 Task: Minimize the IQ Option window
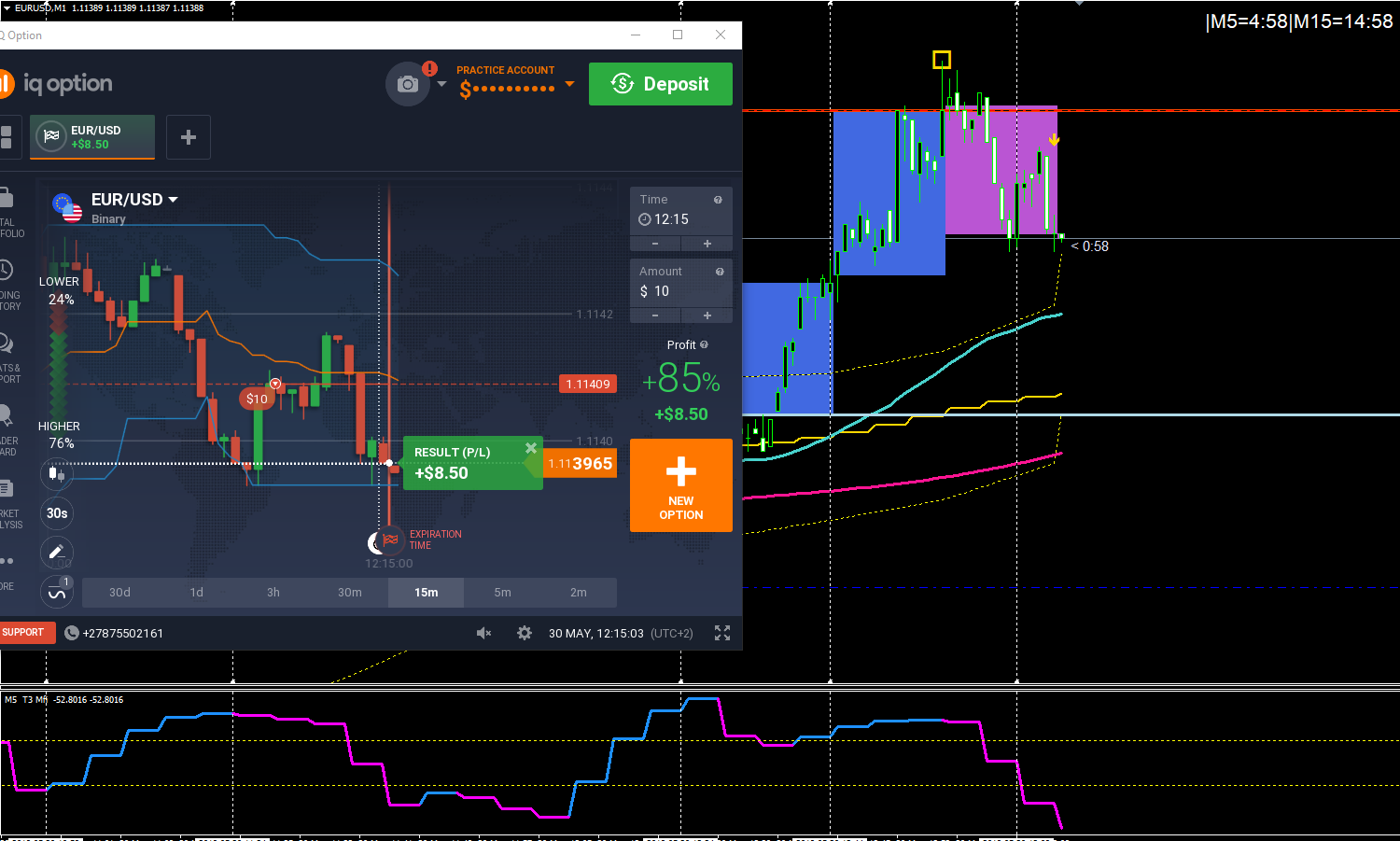[636, 35]
